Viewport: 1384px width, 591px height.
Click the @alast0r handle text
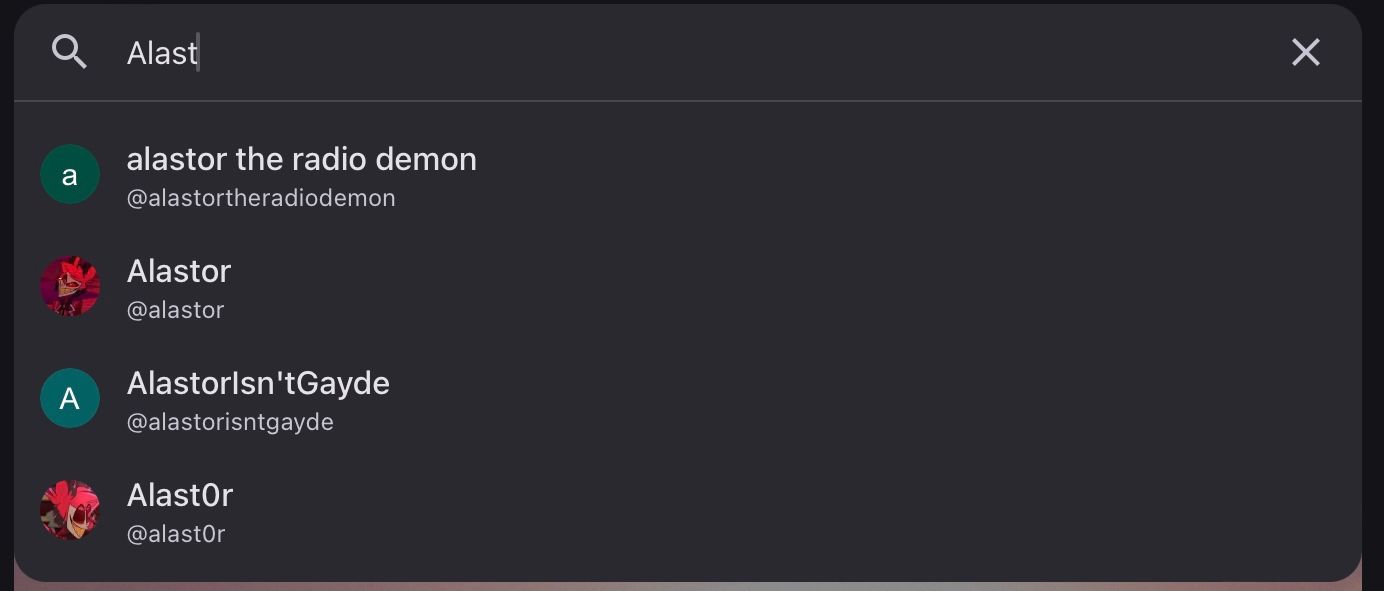click(176, 534)
